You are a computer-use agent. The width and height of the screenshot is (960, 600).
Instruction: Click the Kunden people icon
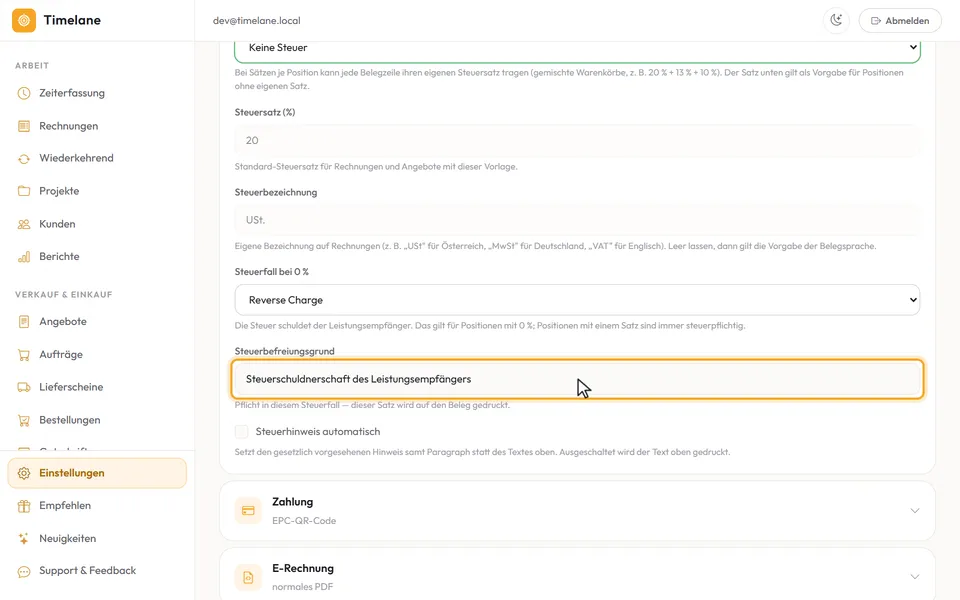24,224
